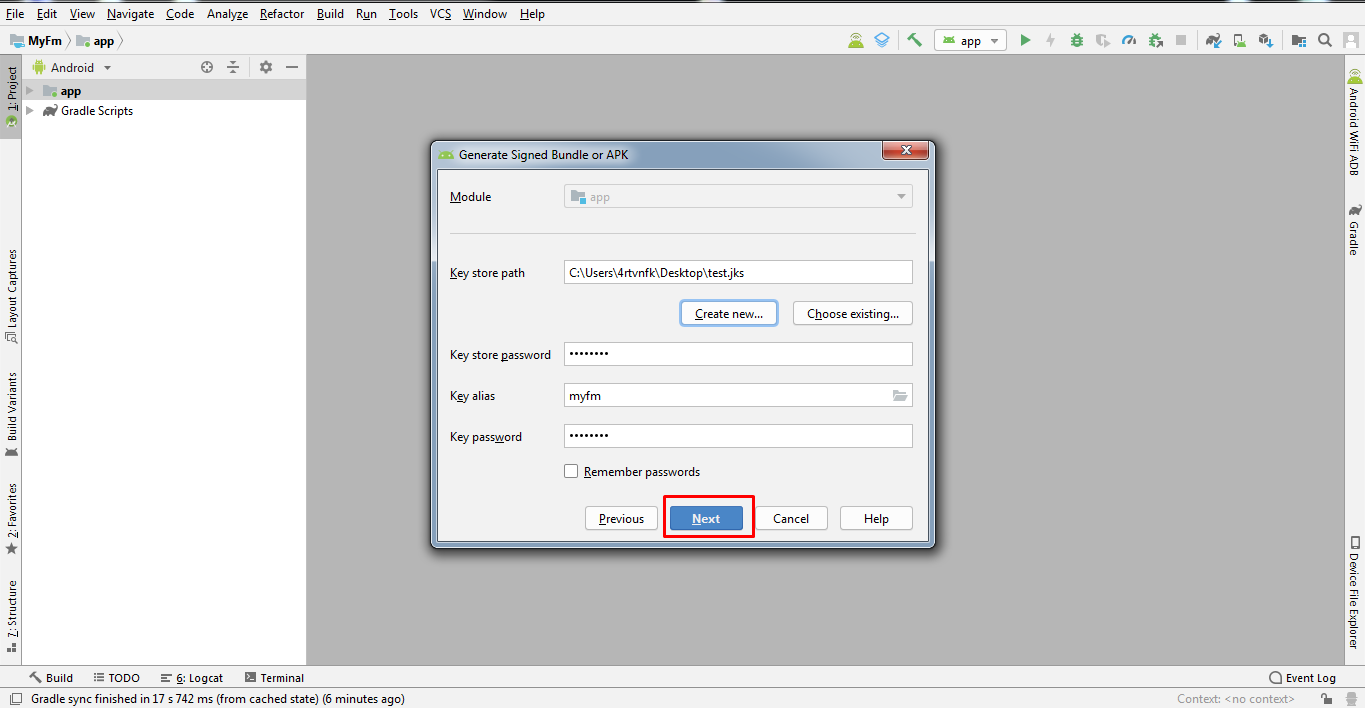
Task: Click the Collapse All icon in Project panel
Action: 233,67
